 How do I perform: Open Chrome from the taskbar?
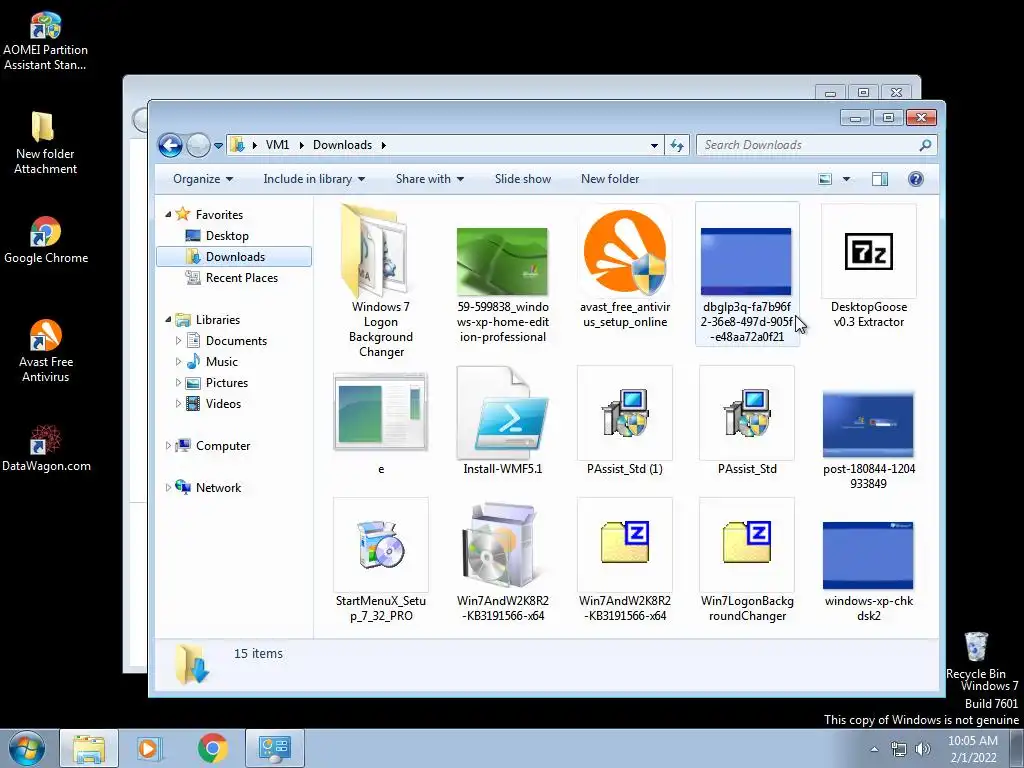pyautogui.click(x=212, y=748)
